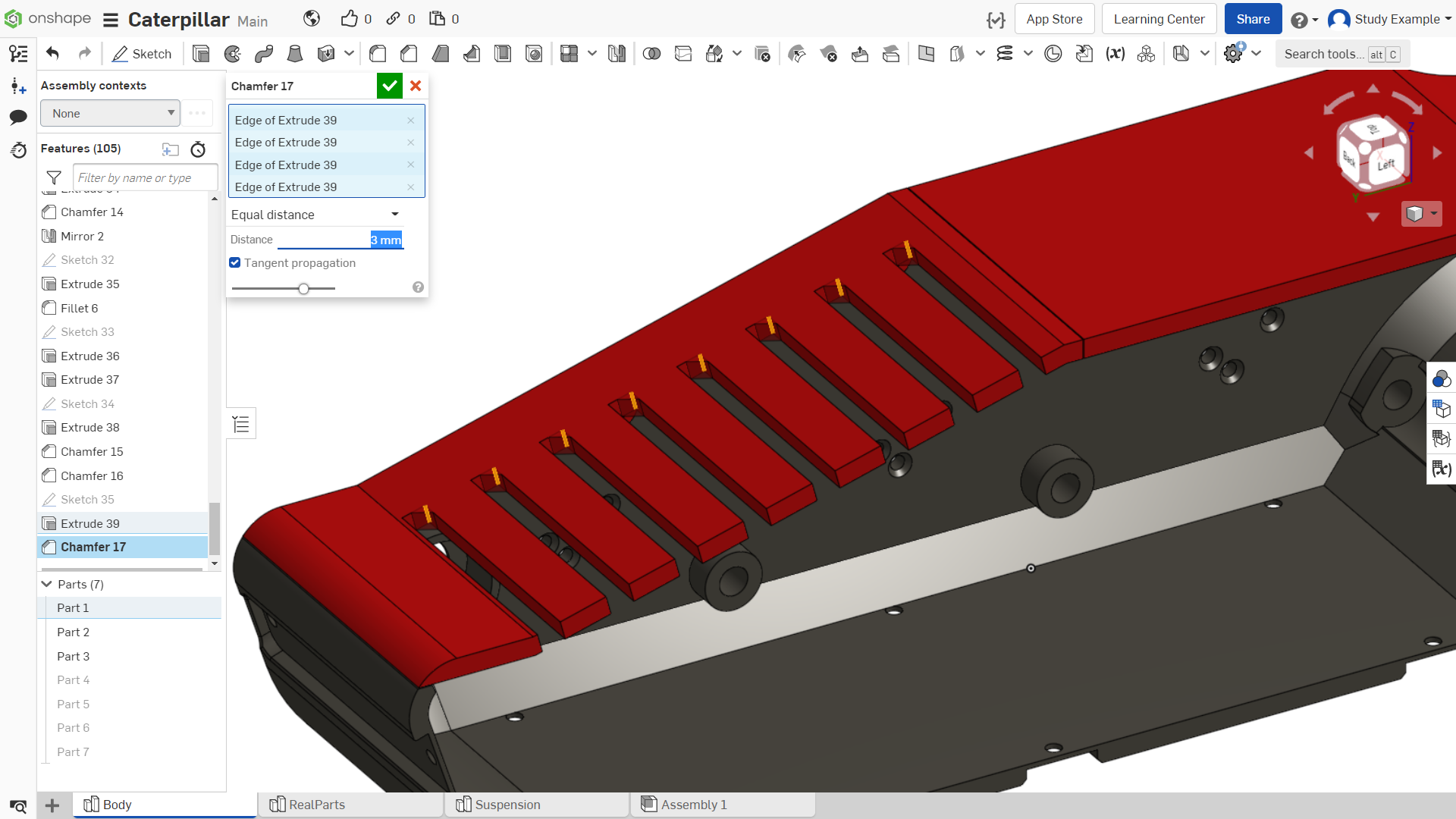The width and height of the screenshot is (1456, 819).
Task: Select the Revolve tool icon
Action: [233, 54]
